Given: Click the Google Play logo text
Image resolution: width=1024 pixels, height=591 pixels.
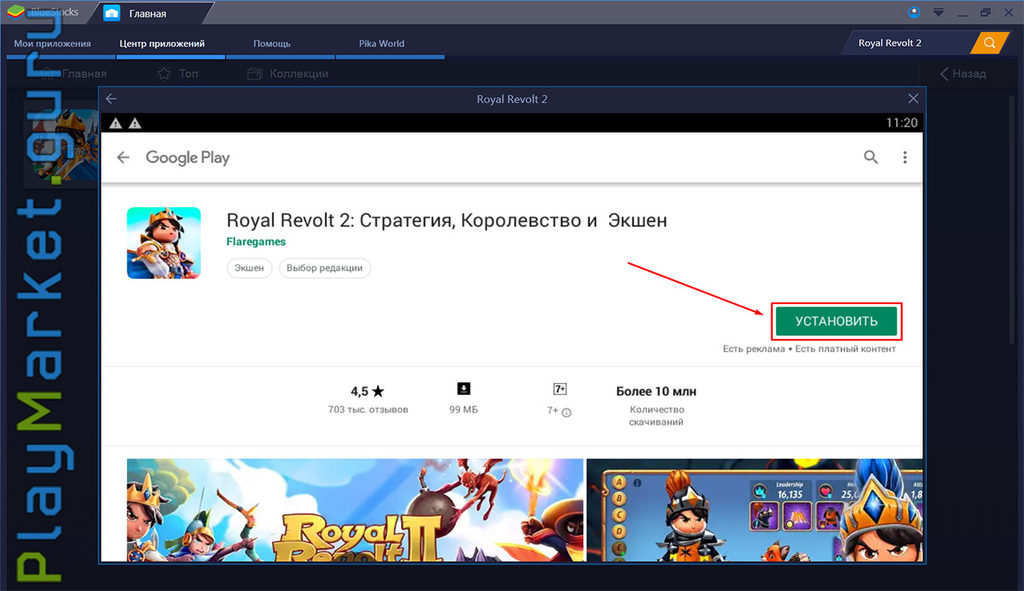Looking at the screenshot, I should pos(187,157).
